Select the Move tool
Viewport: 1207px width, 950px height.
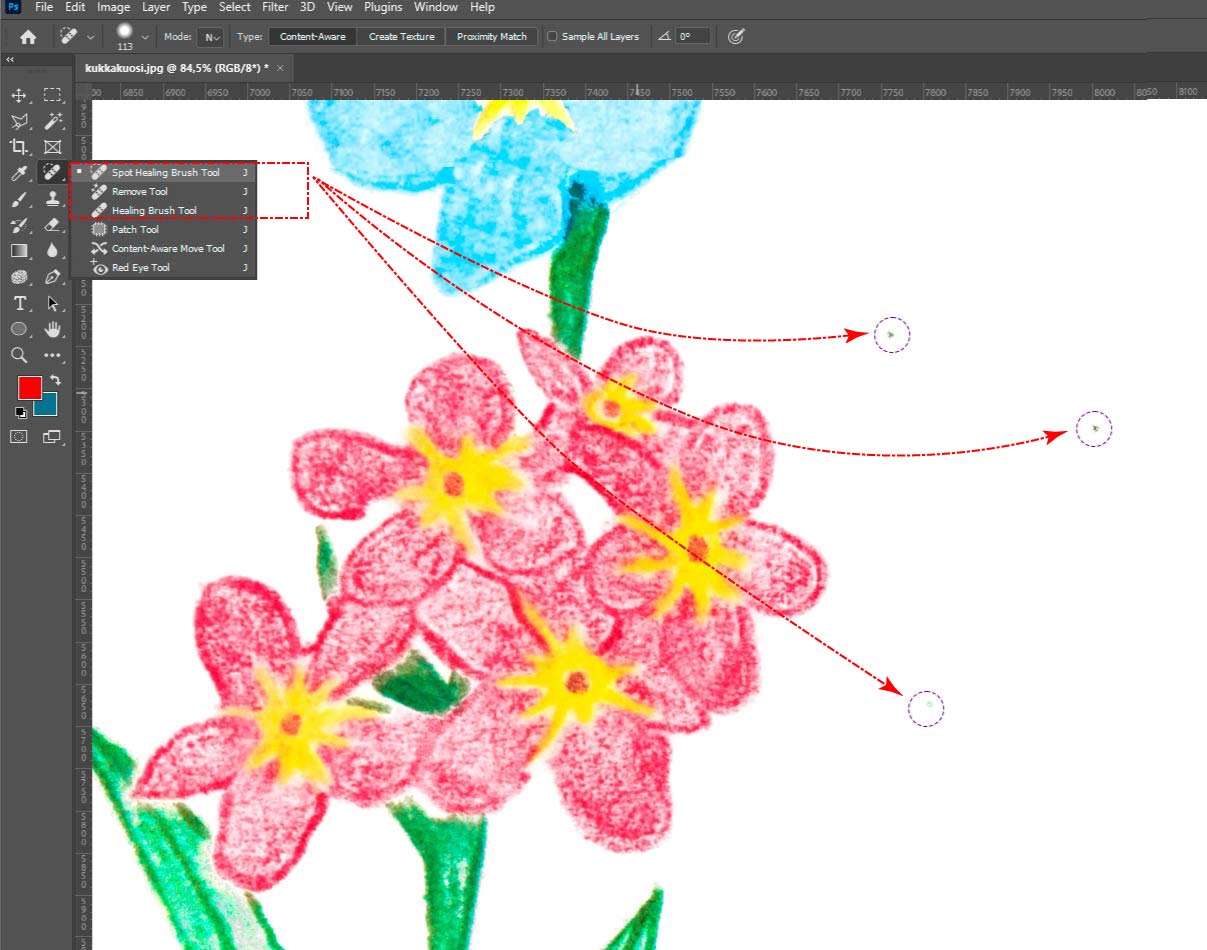tap(19, 95)
